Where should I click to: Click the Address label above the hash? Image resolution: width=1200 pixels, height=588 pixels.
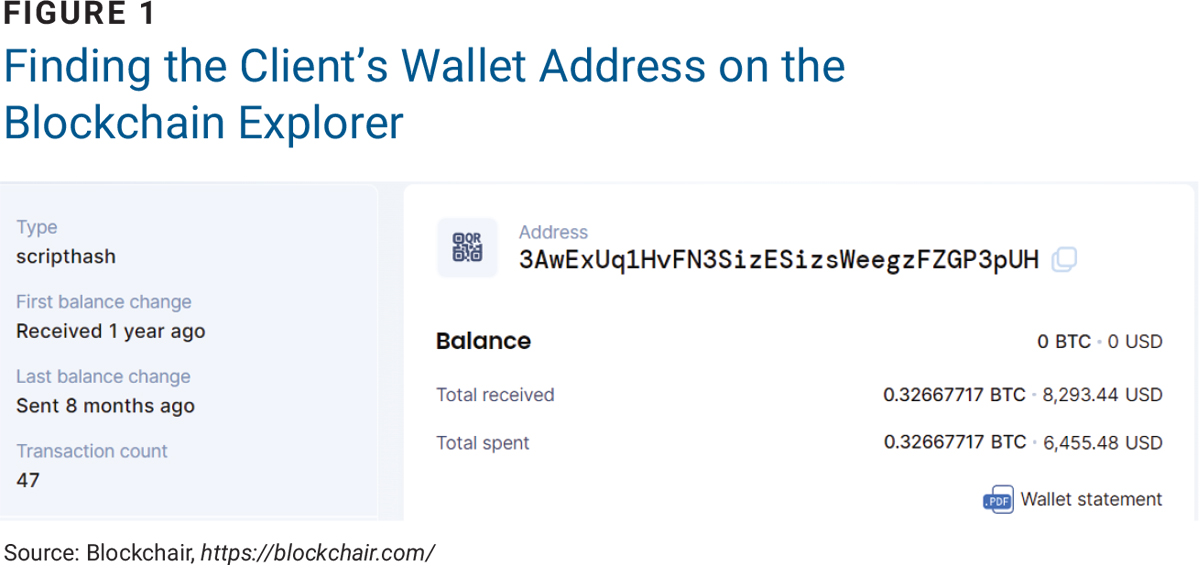click(x=553, y=232)
